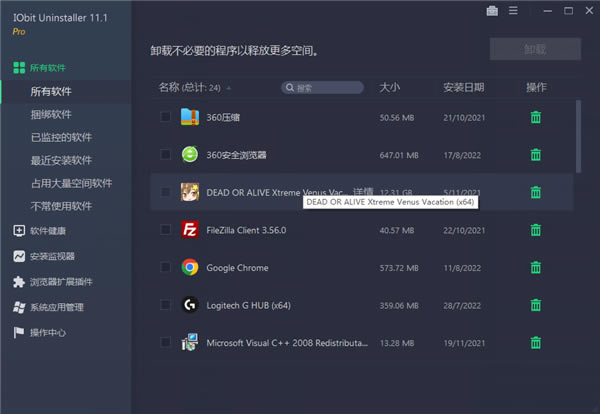
Task: Check the box for FileZilla Client 3.56.0
Action: (165, 230)
